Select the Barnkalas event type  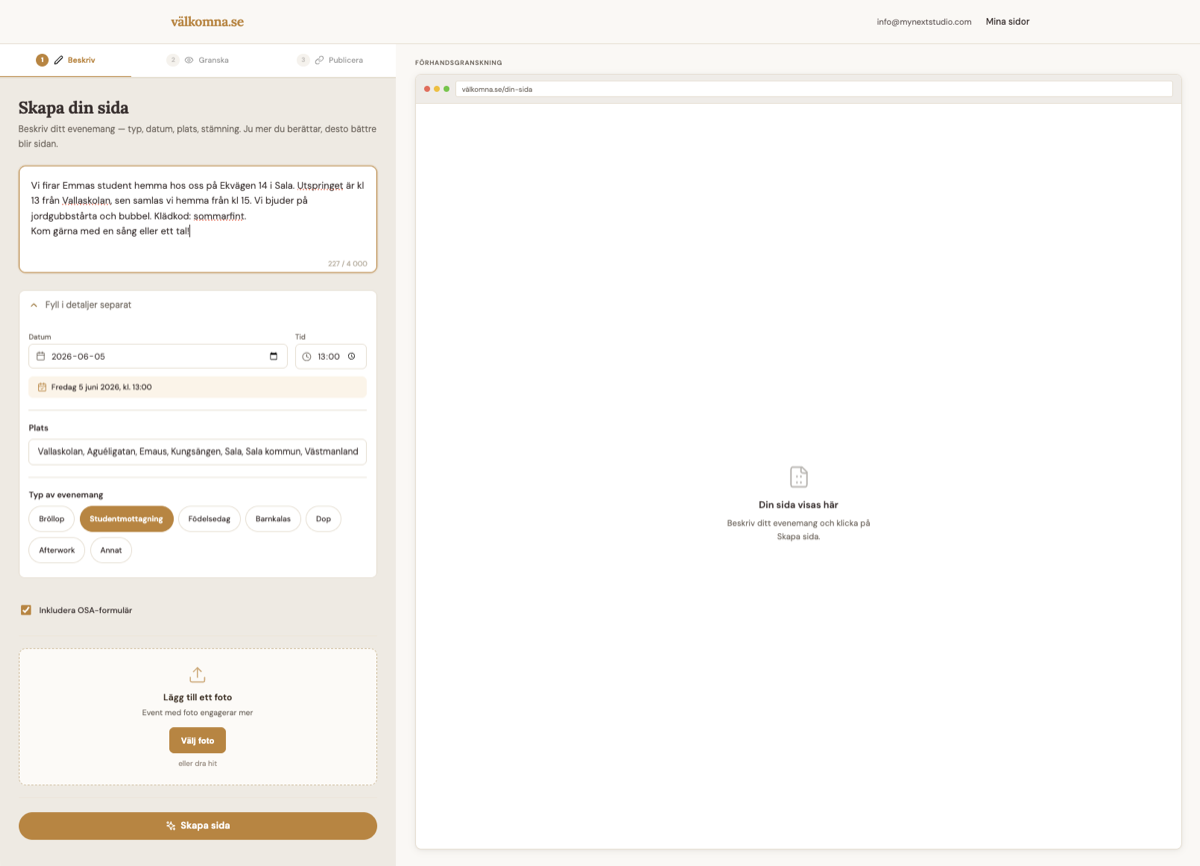(x=273, y=519)
